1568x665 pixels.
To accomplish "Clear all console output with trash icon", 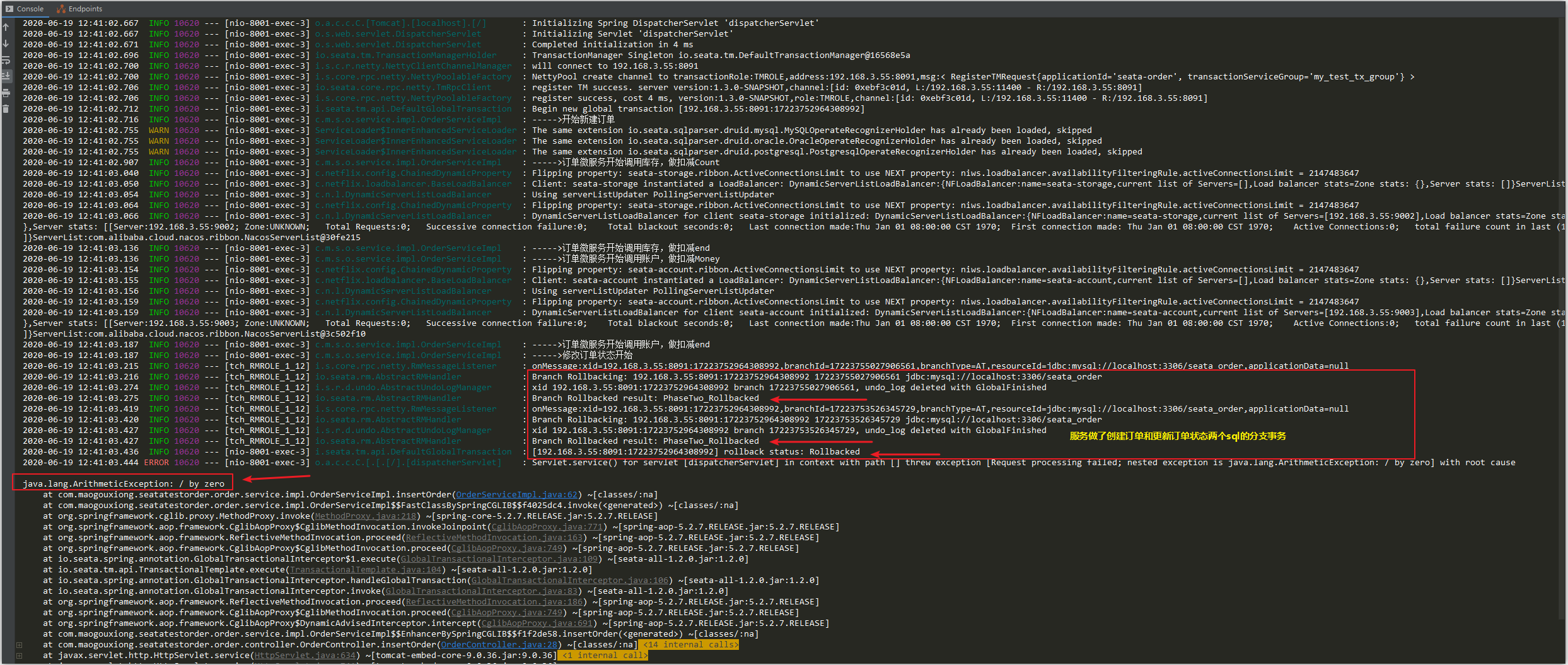I will 6,108.
